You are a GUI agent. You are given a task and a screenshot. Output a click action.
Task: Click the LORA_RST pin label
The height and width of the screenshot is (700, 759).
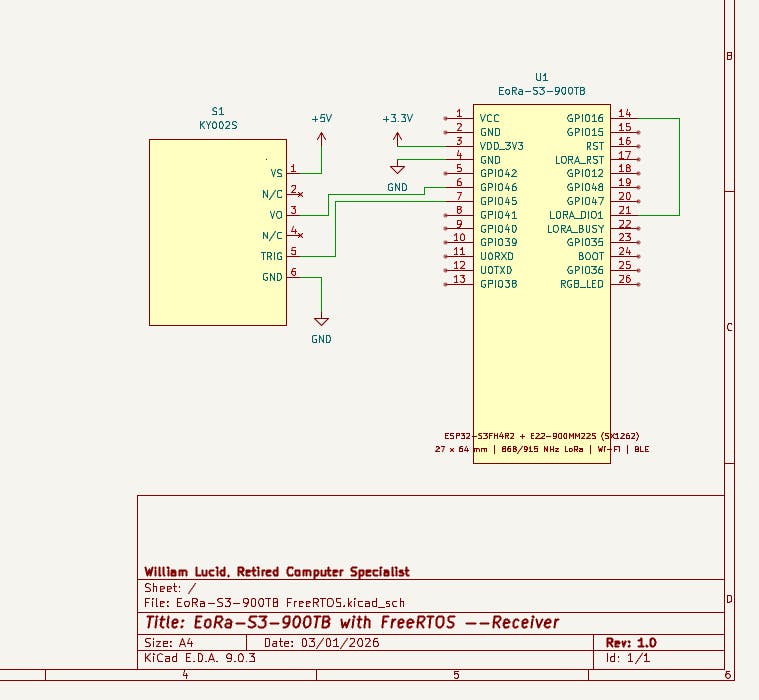[x=579, y=160]
